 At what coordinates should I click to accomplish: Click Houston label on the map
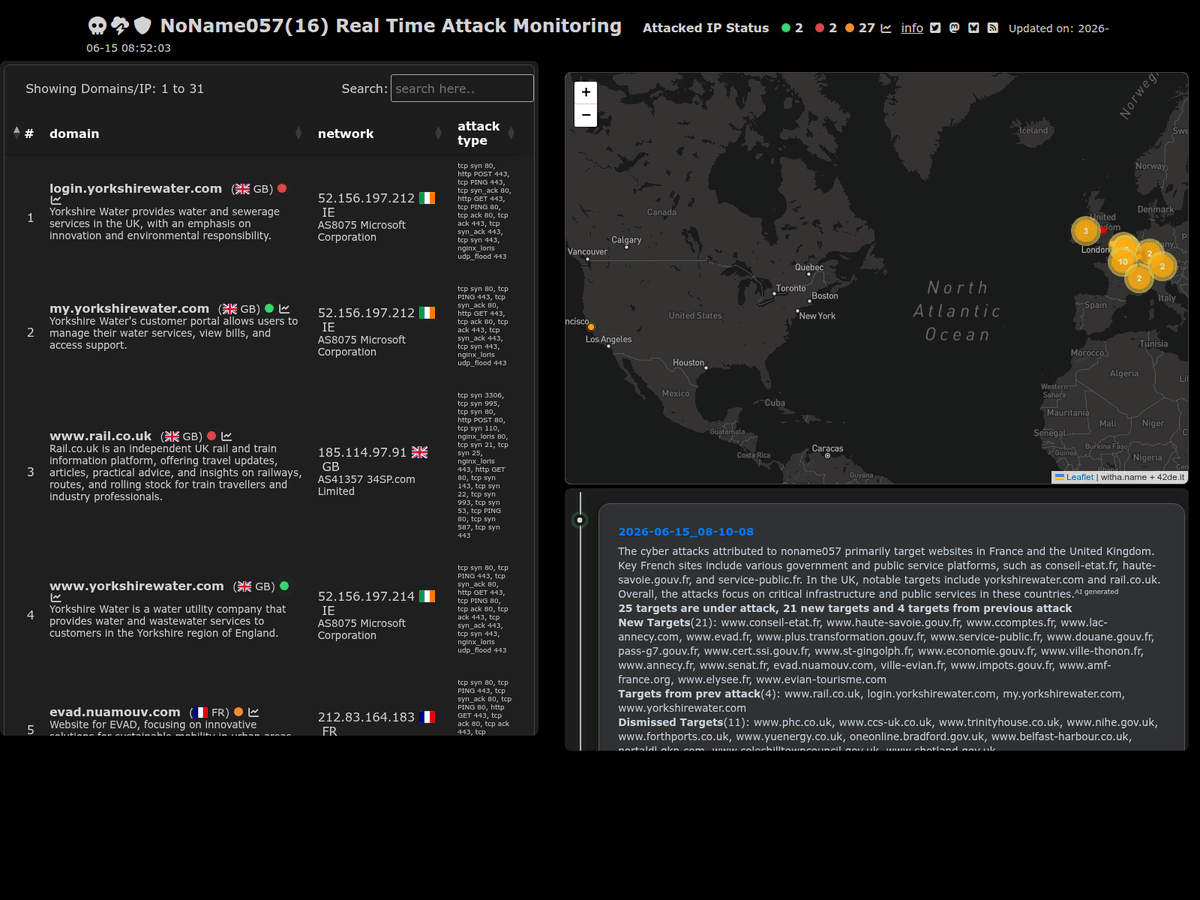click(689, 363)
